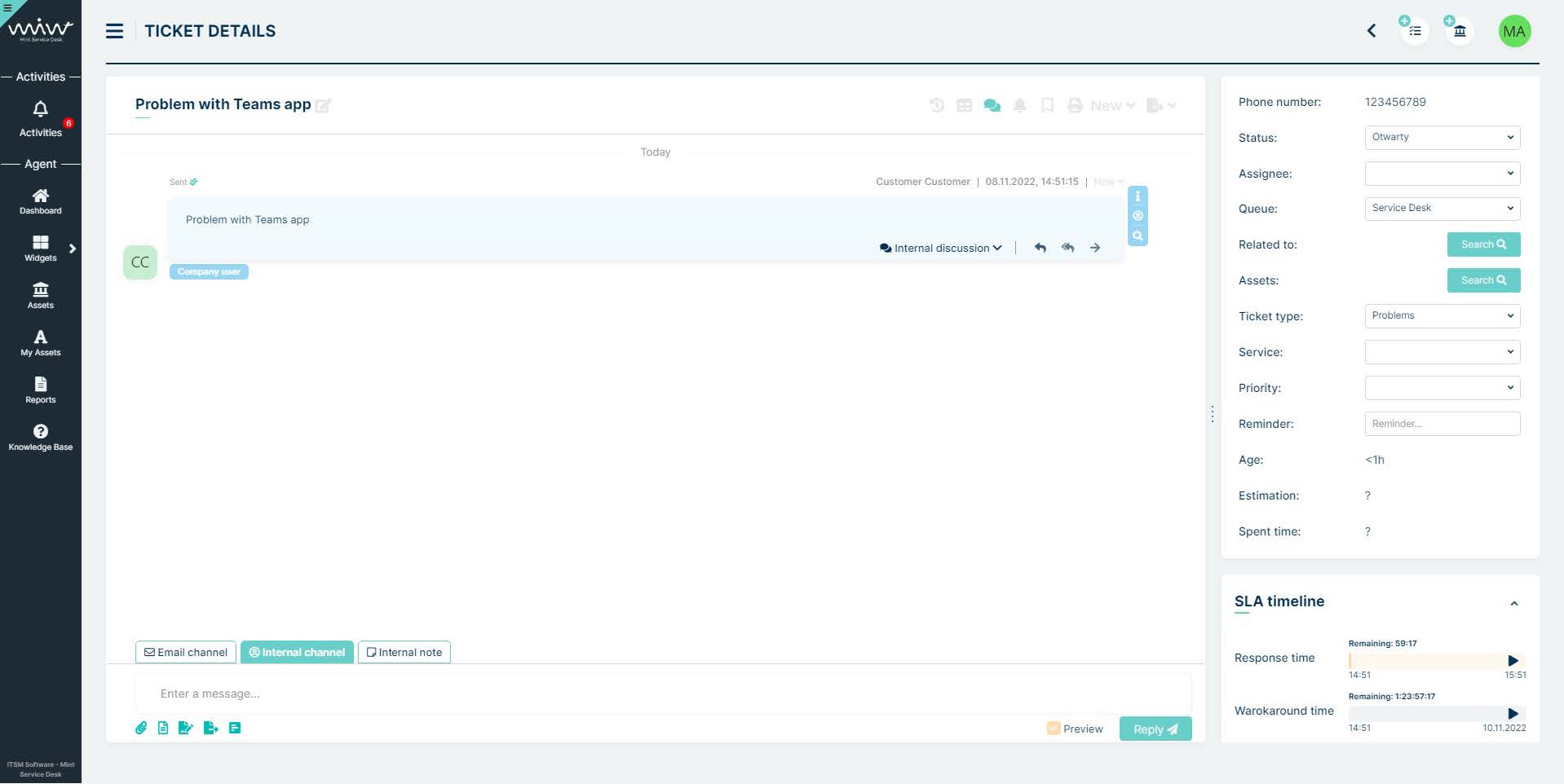Viewport: 1564px width, 784px height.
Task: Collapse the SLA timeline panel
Action: point(1513,604)
